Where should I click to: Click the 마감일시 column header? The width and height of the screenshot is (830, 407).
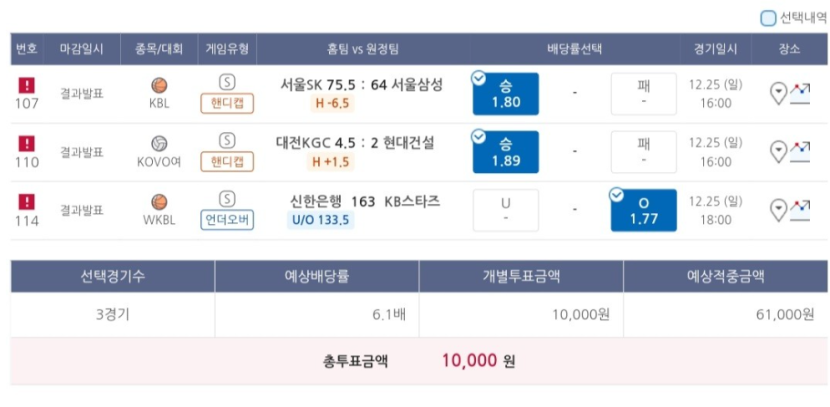[x=82, y=49]
